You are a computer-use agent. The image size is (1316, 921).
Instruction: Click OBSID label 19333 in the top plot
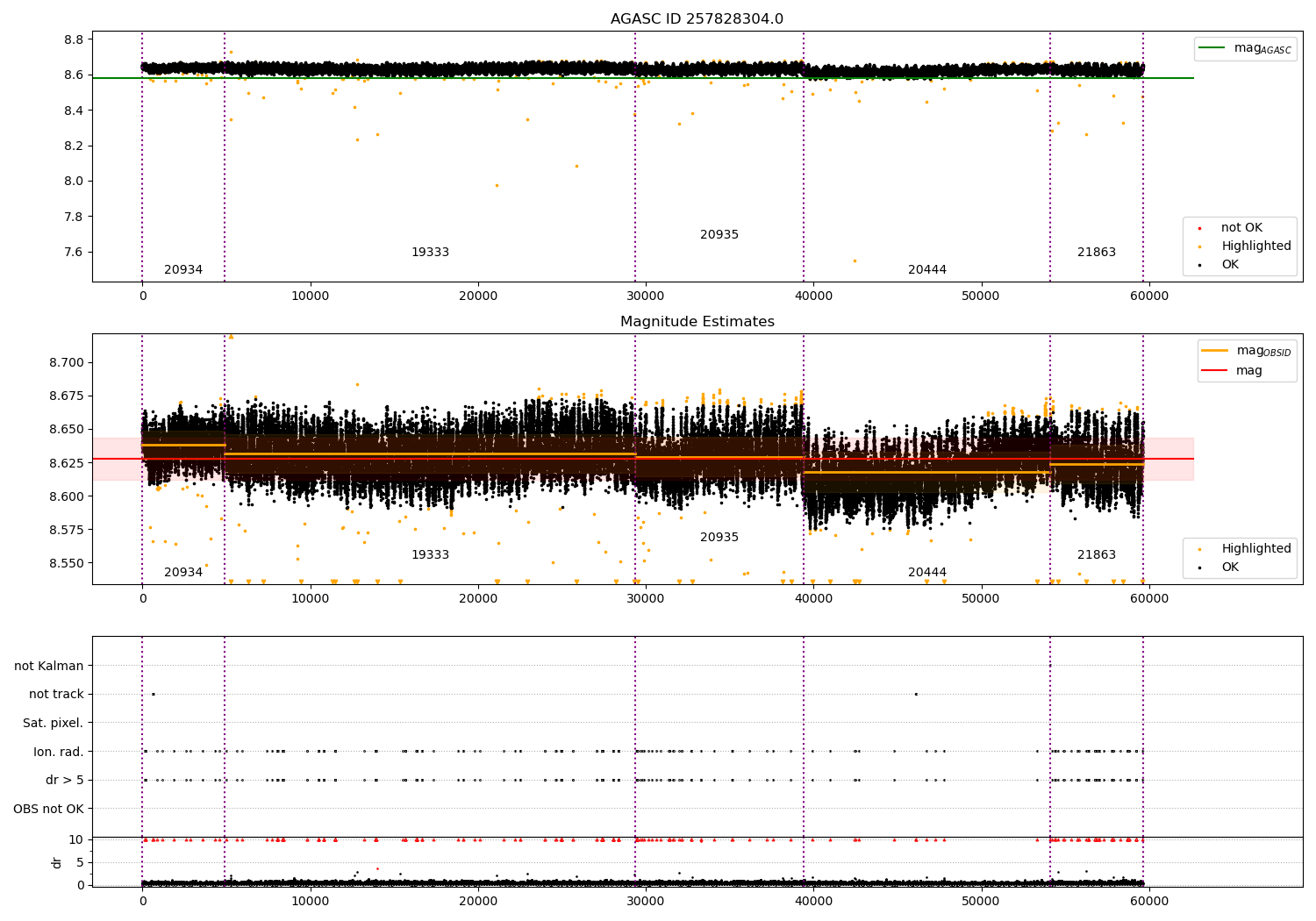point(430,253)
